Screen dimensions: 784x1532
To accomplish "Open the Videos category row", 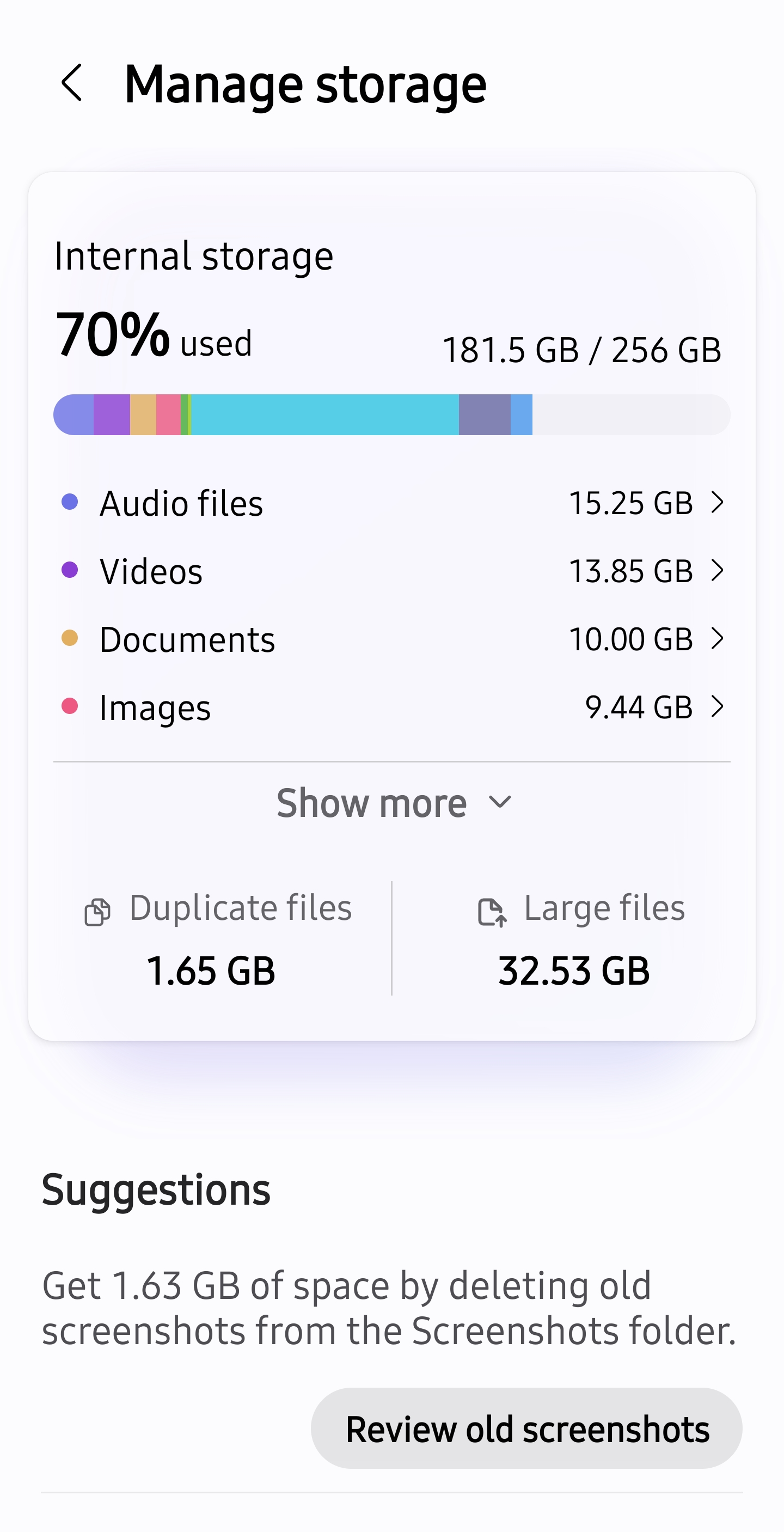I will pyautogui.click(x=393, y=570).
